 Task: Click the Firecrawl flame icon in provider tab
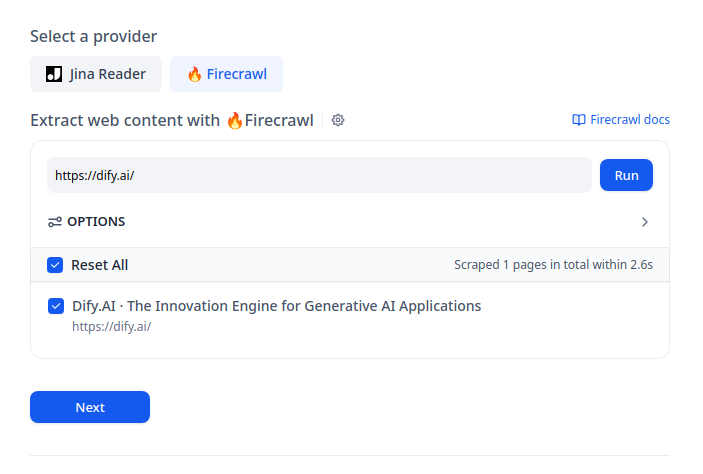click(x=194, y=74)
